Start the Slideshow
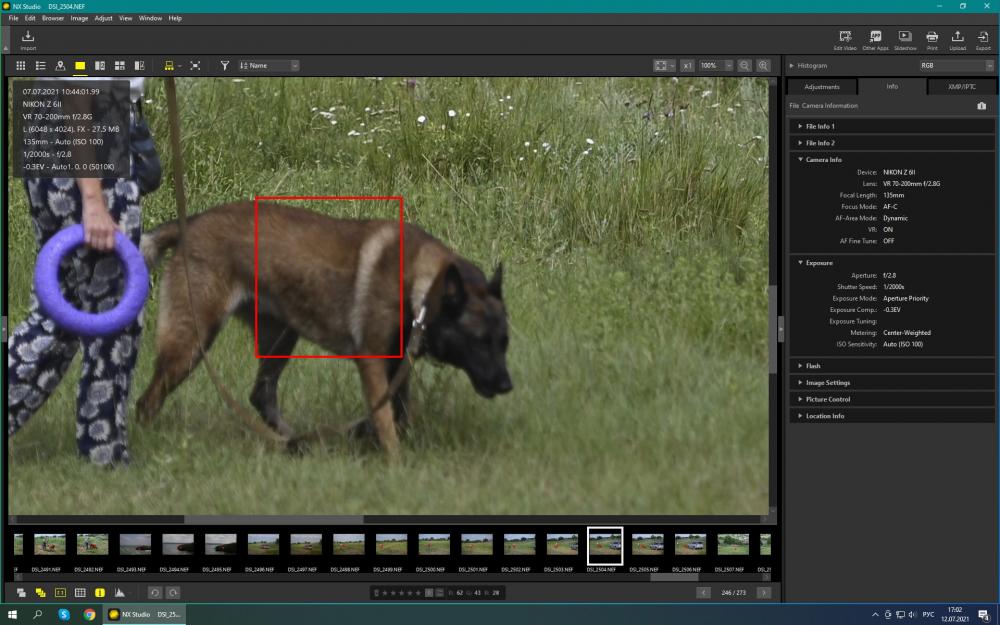This screenshot has height=625, width=1000. point(905,40)
